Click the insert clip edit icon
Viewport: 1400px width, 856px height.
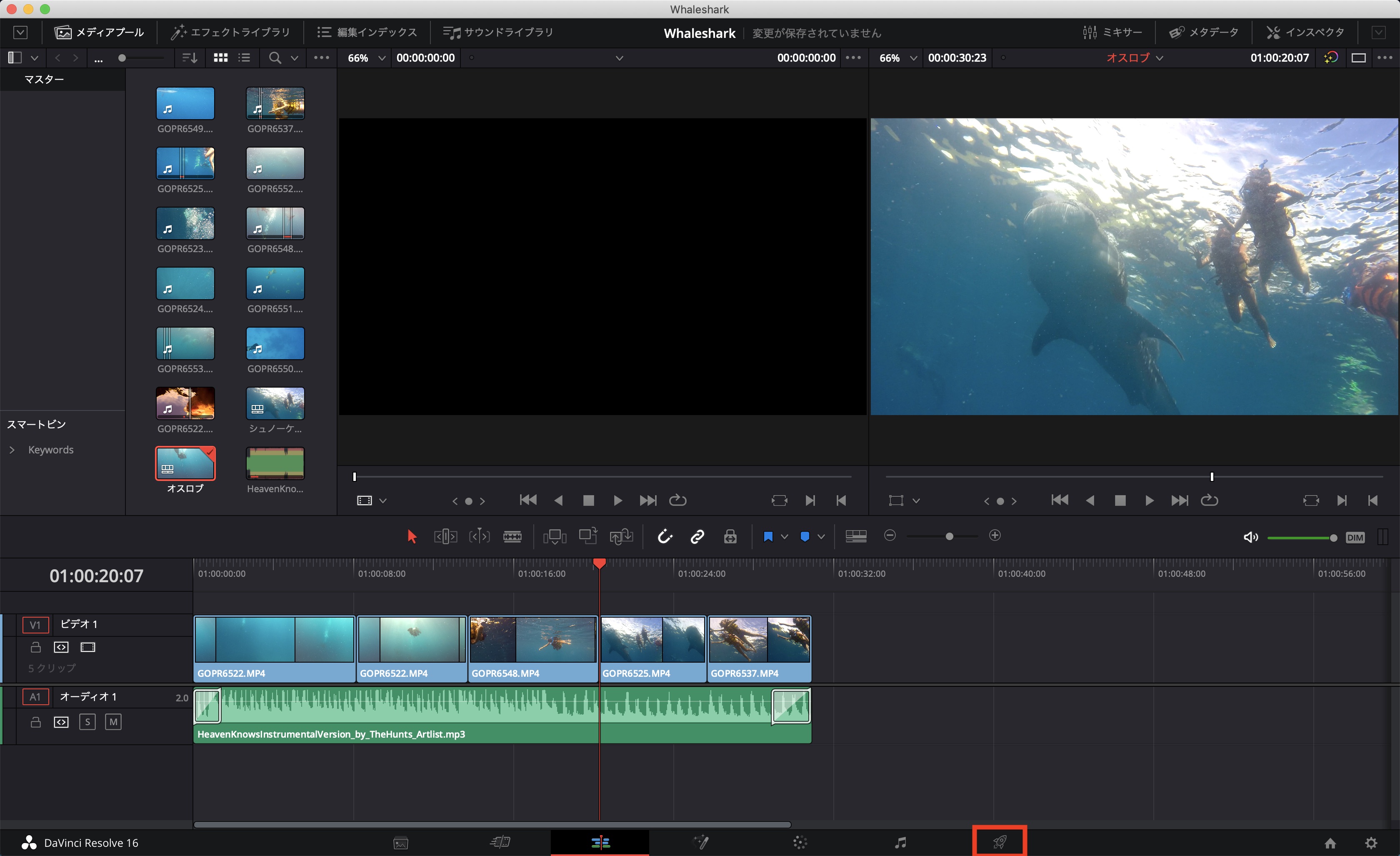click(555, 537)
